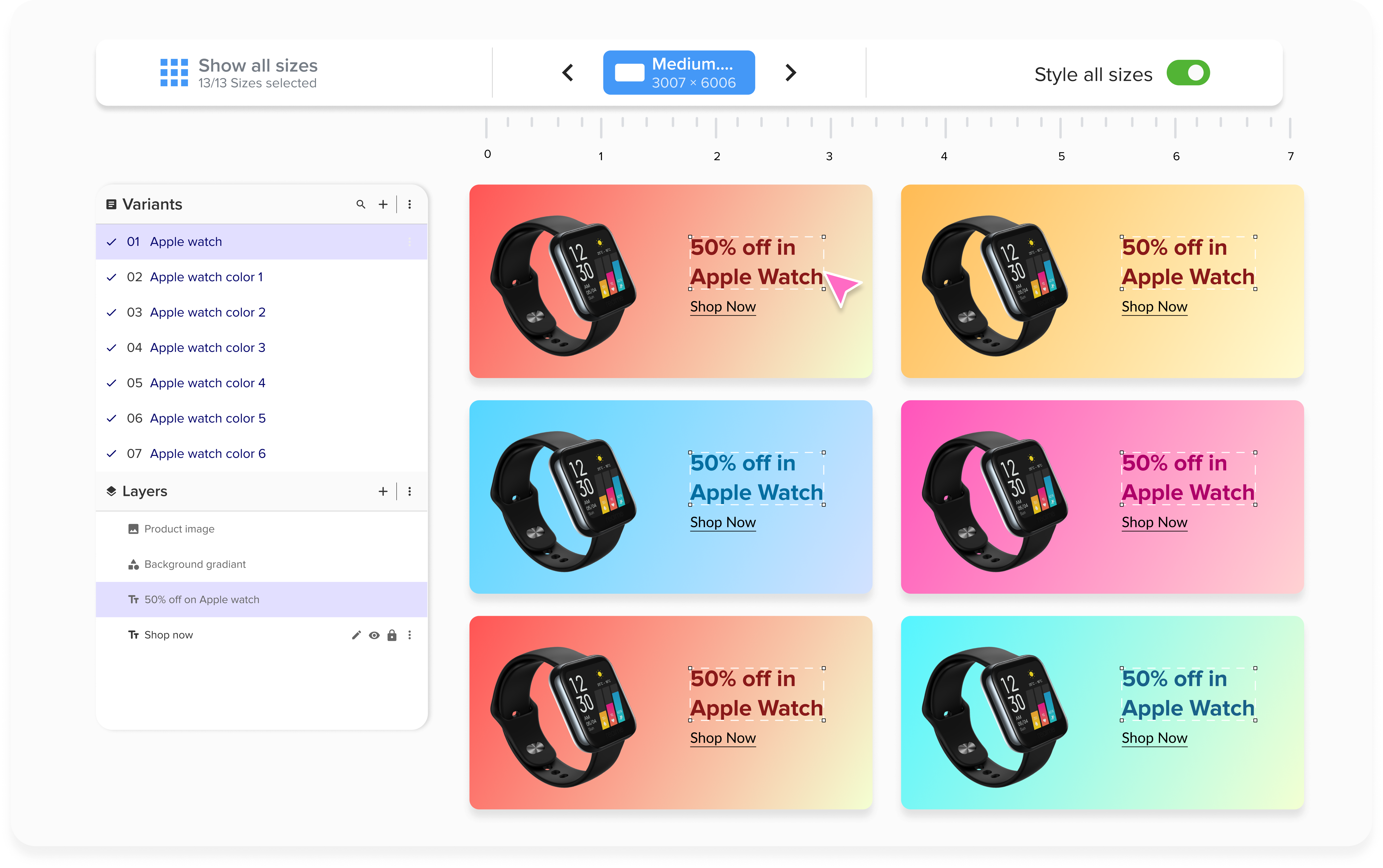The width and height of the screenshot is (1383, 868).
Task: Select variant 05 Apple watch color 4
Action: (x=261, y=383)
